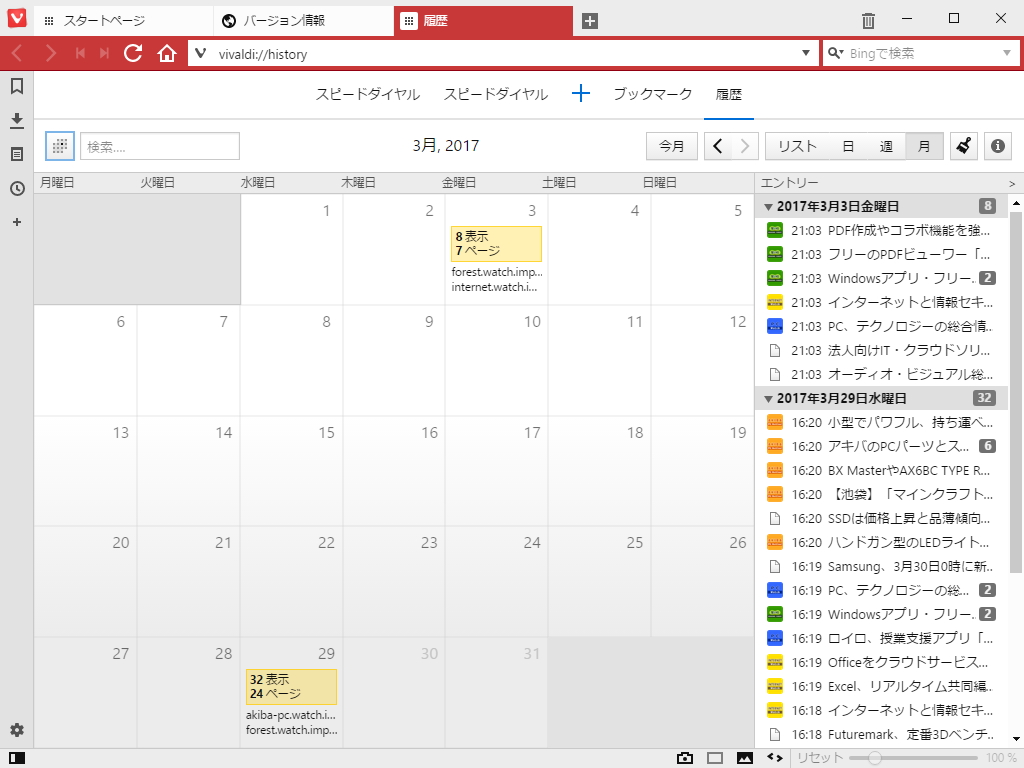The image size is (1024, 768).
Task: Go to the next month arrow
Action: (744, 146)
